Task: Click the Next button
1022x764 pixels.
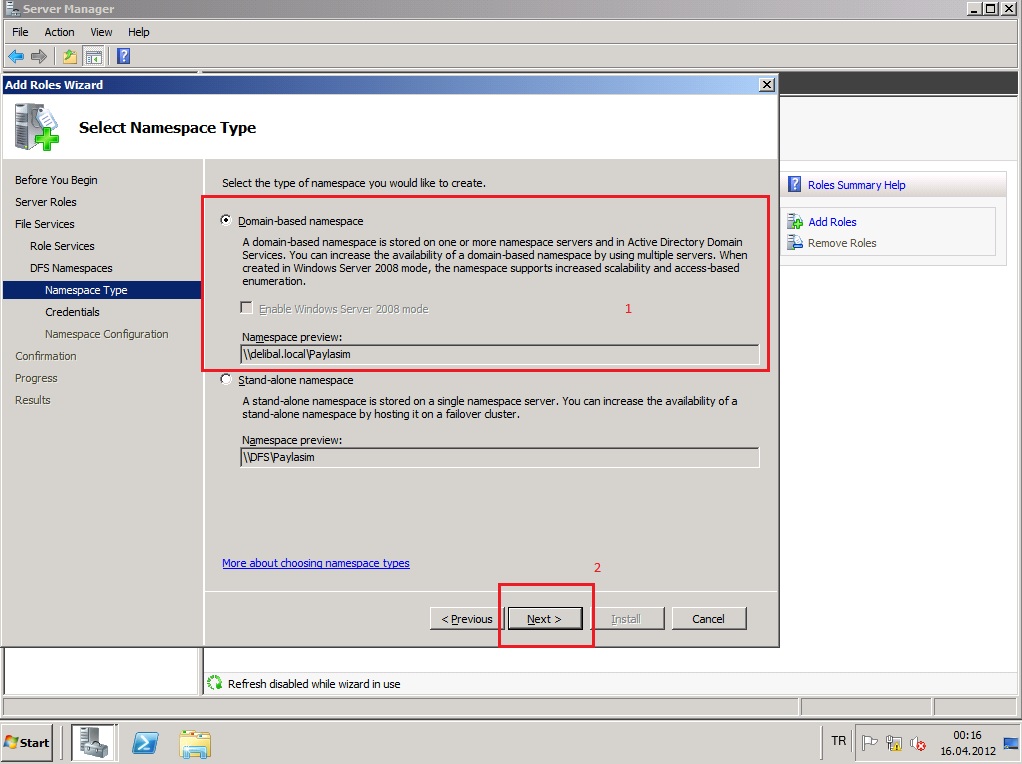Action: 545,619
